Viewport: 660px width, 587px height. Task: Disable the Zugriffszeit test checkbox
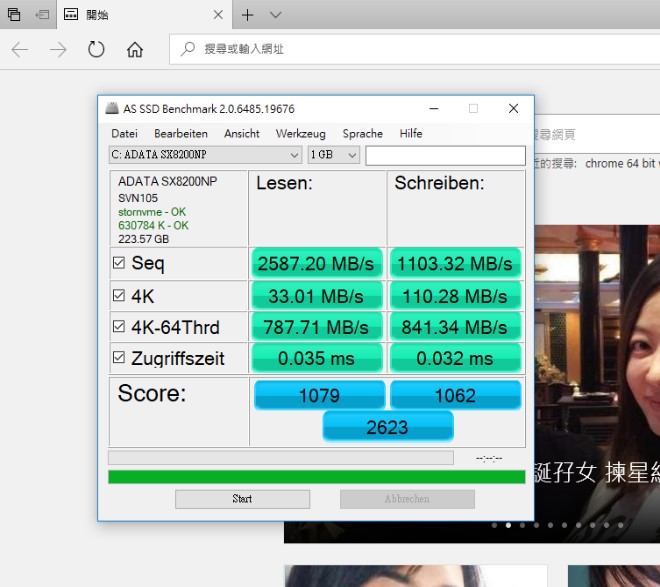(119, 358)
